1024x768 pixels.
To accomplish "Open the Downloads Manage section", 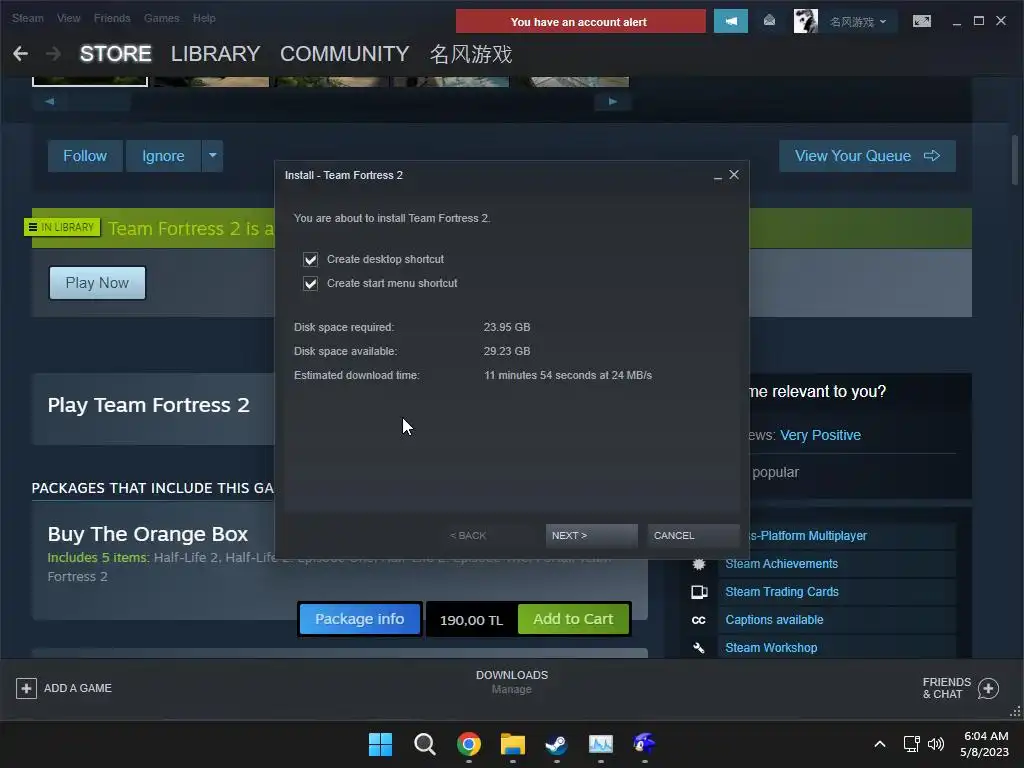I will point(512,682).
